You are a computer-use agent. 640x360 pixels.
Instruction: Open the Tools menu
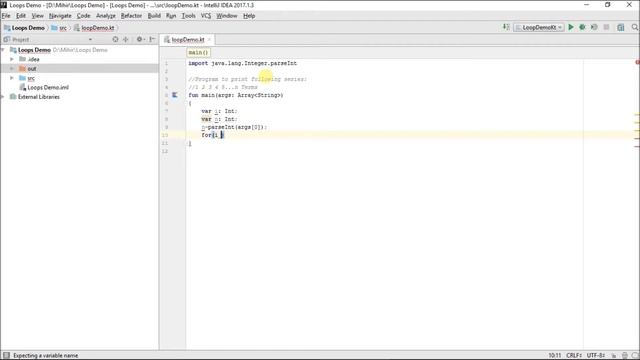[x=188, y=16]
